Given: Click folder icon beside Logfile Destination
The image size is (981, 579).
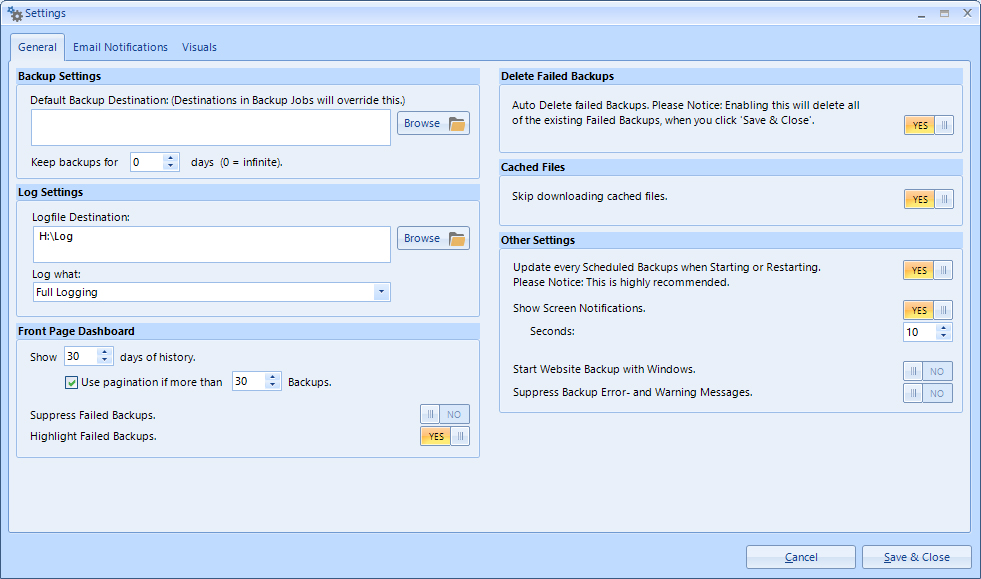Looking at the screenshot, I should coord(457,238).
